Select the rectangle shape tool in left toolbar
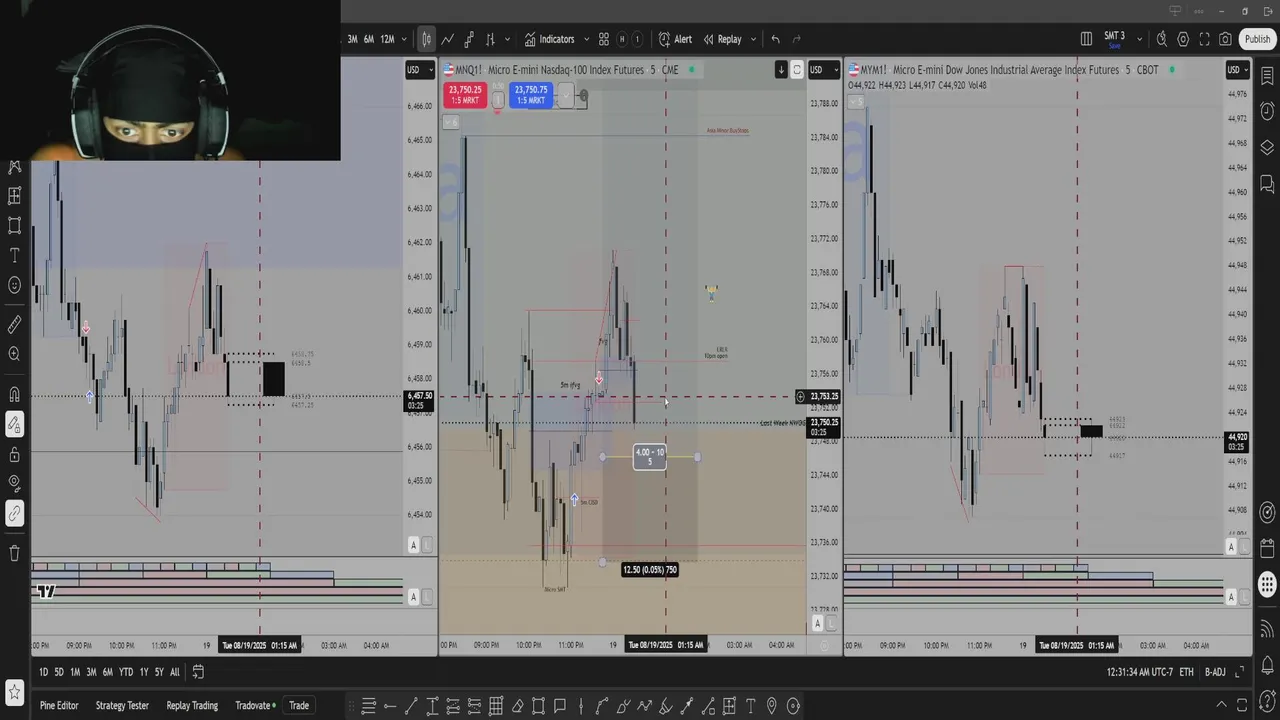This screenshot has width=1280, height=720. pos(14,225)
